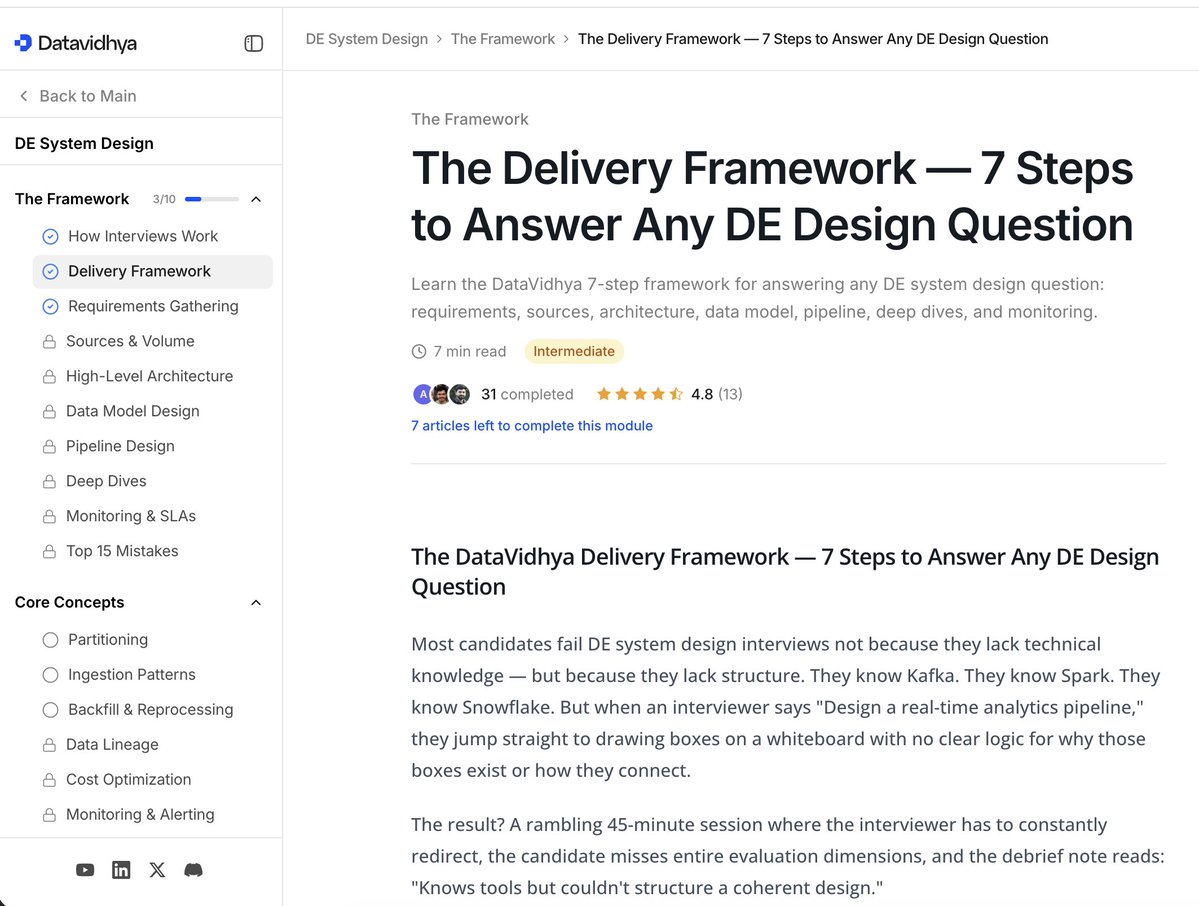Click the Core Concepts section heading
1199x906 pixels.
click(x=69, y=602)
